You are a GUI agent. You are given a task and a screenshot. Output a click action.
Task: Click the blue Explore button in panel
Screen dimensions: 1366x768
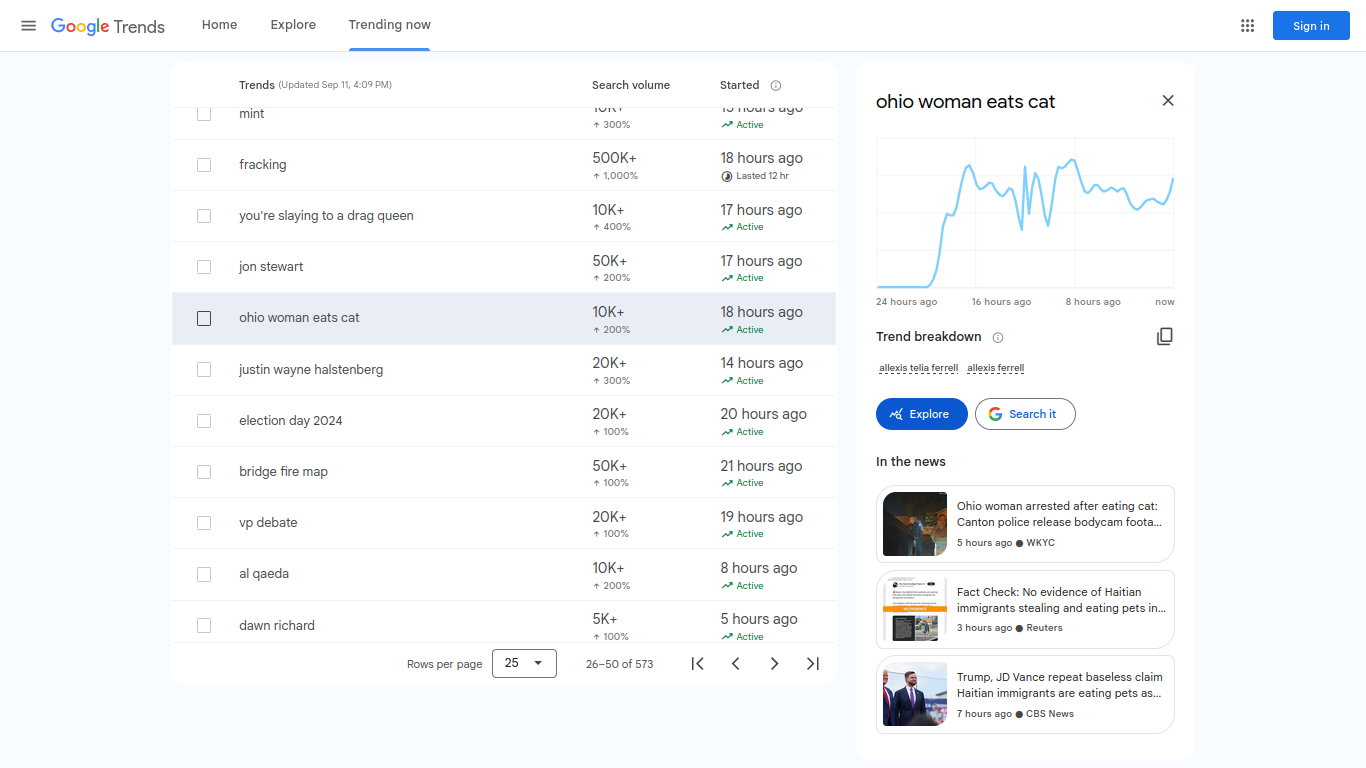[x=921, y=414]
